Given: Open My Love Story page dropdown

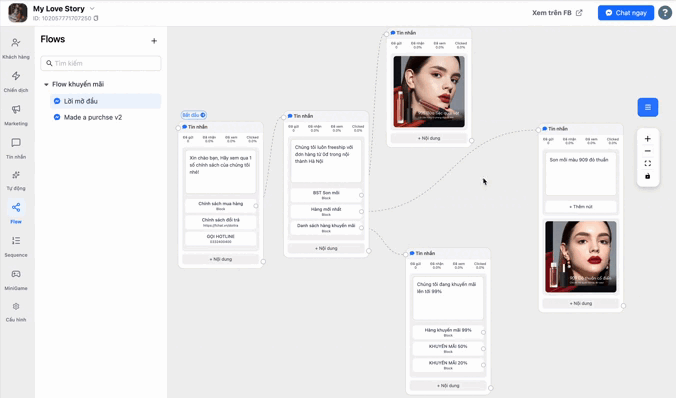Looking at the screenshot, I should tap(92, 9).
